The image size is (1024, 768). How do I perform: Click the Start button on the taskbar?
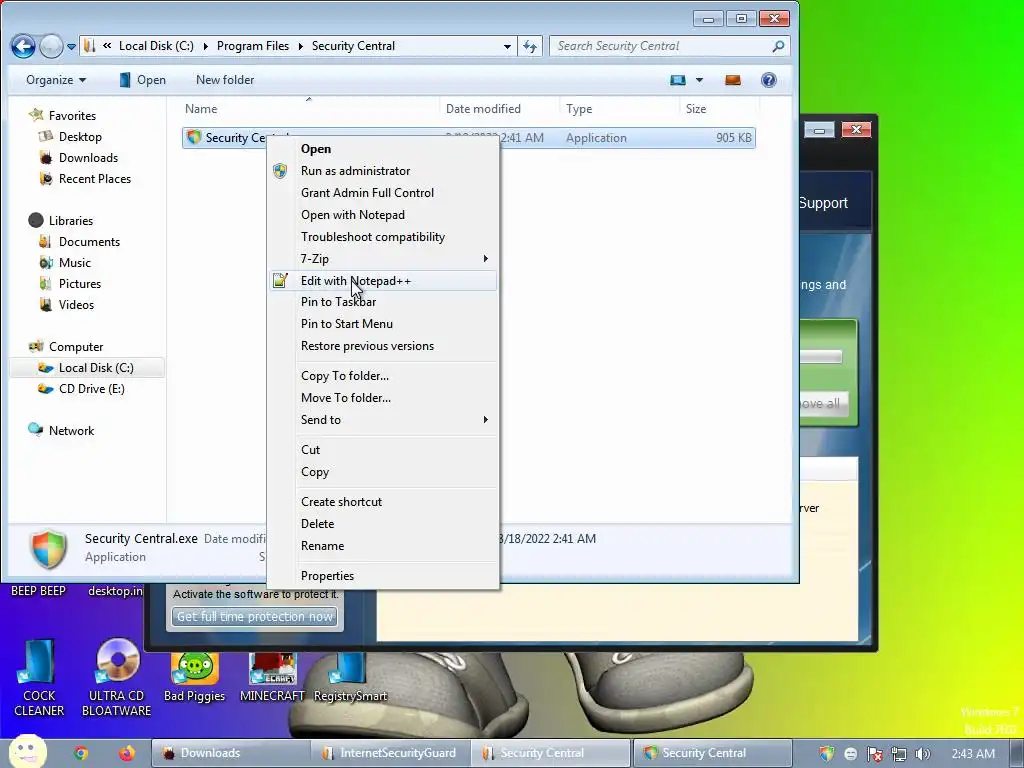click(27, 752)
